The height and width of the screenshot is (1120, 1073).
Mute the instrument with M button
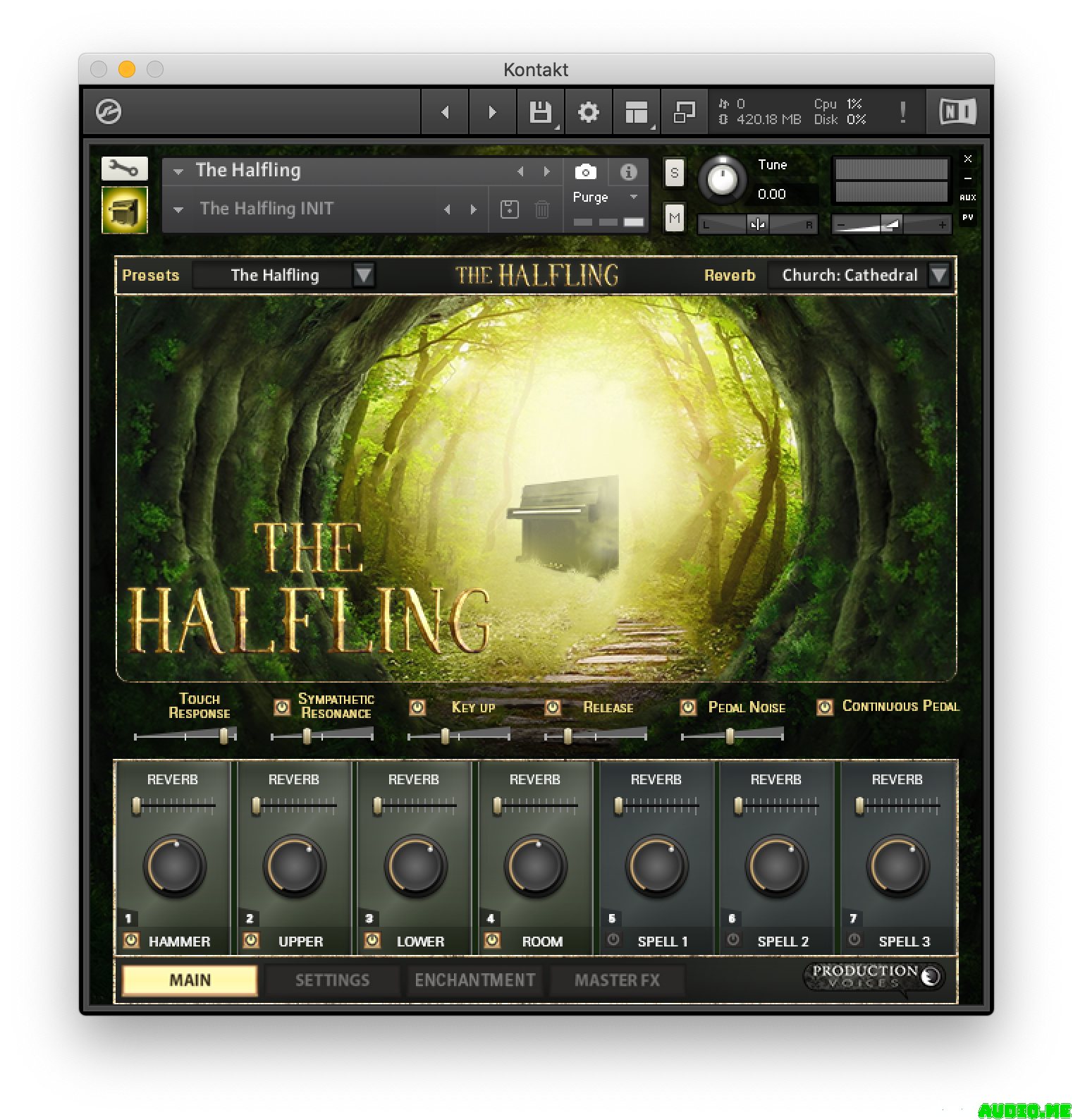tap(674, 218)
